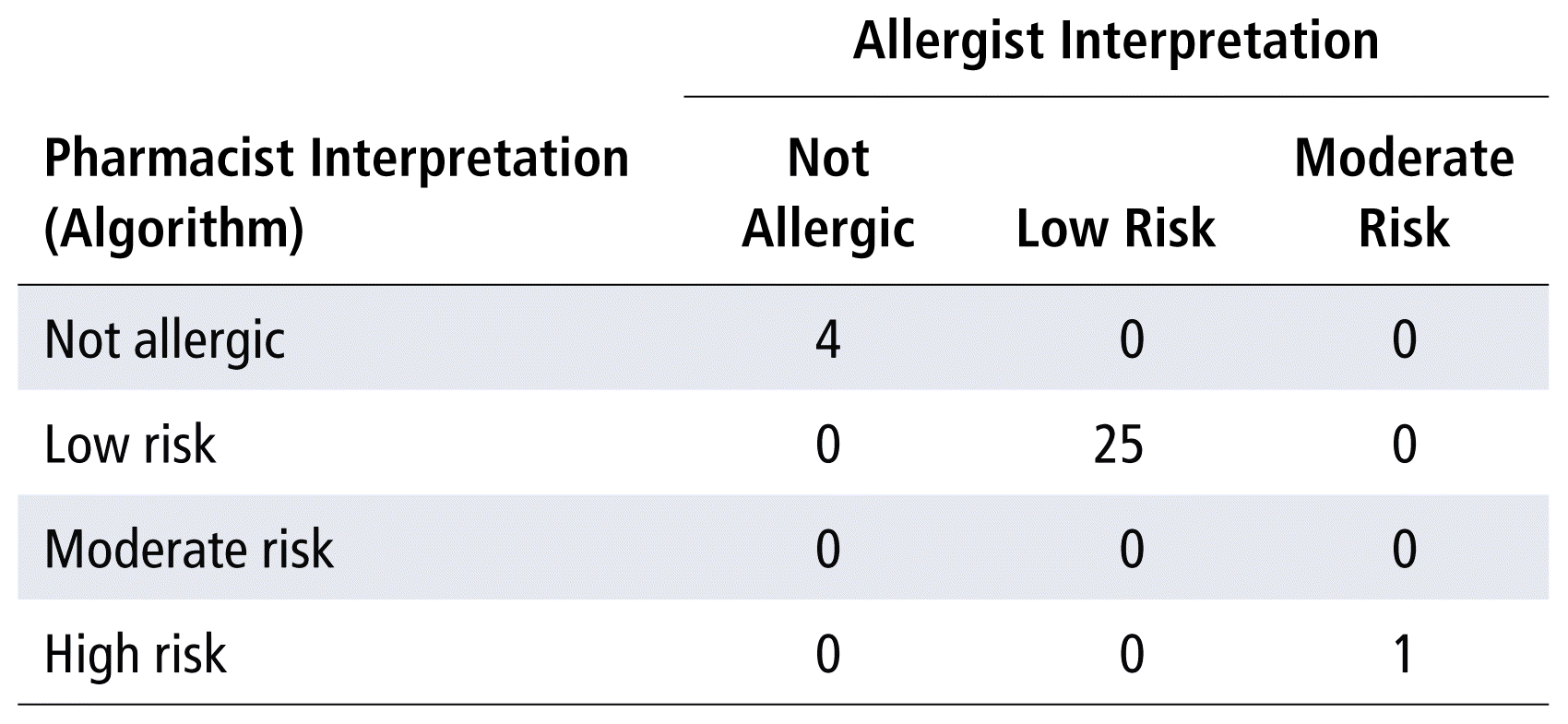Click Not allergic row's Low Risk cell
This screenshot has width=1568, height=724.
1131,339
